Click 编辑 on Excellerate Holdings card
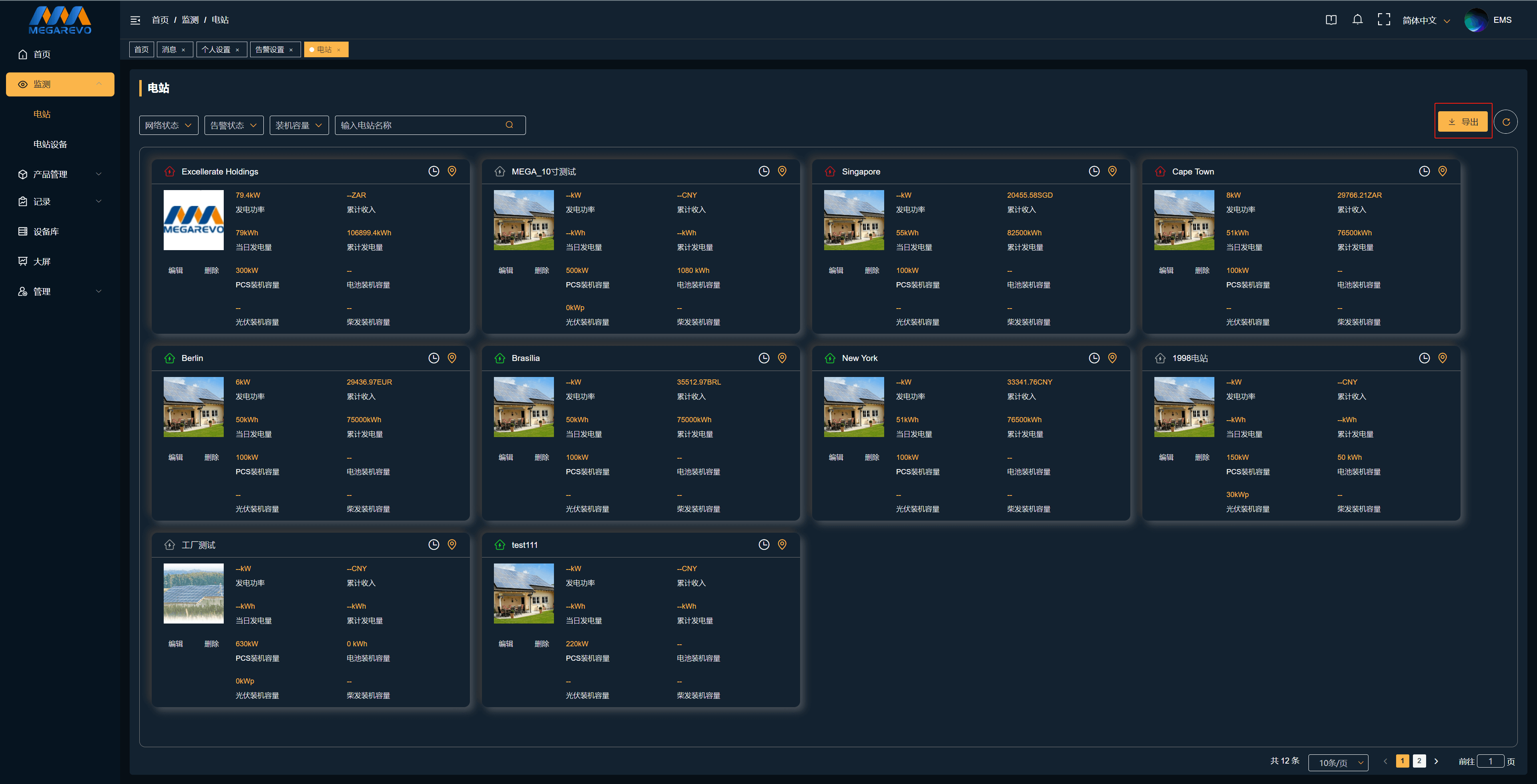Screen dimensions: 1537x784 [175, 270]
